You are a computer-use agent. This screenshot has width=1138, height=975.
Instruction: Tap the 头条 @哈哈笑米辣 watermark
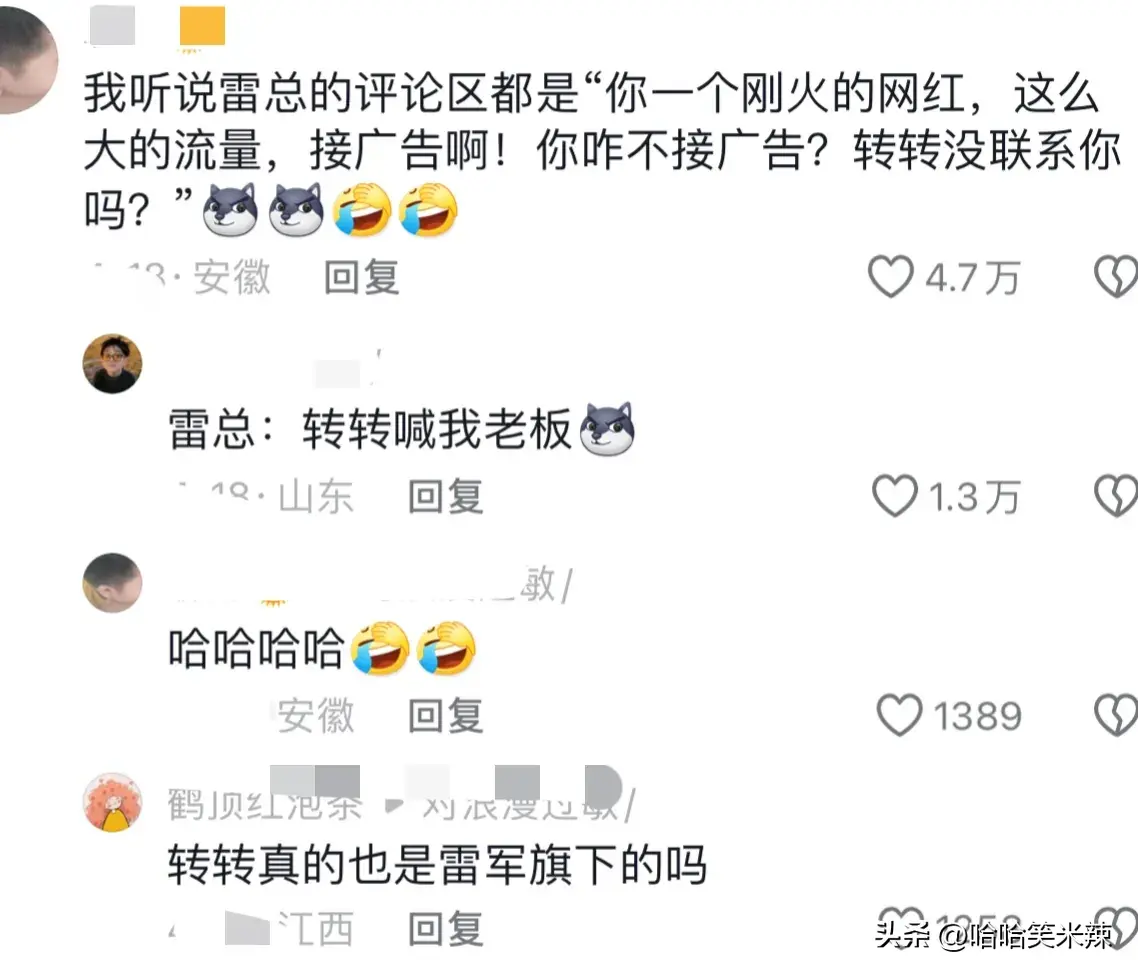[x=994, y=935]
